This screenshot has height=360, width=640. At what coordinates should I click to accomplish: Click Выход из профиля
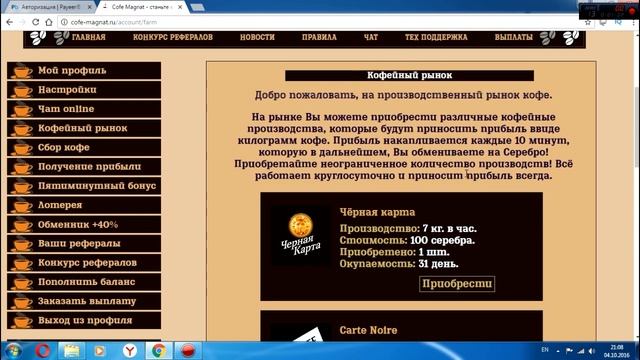[x=84, y=320]
